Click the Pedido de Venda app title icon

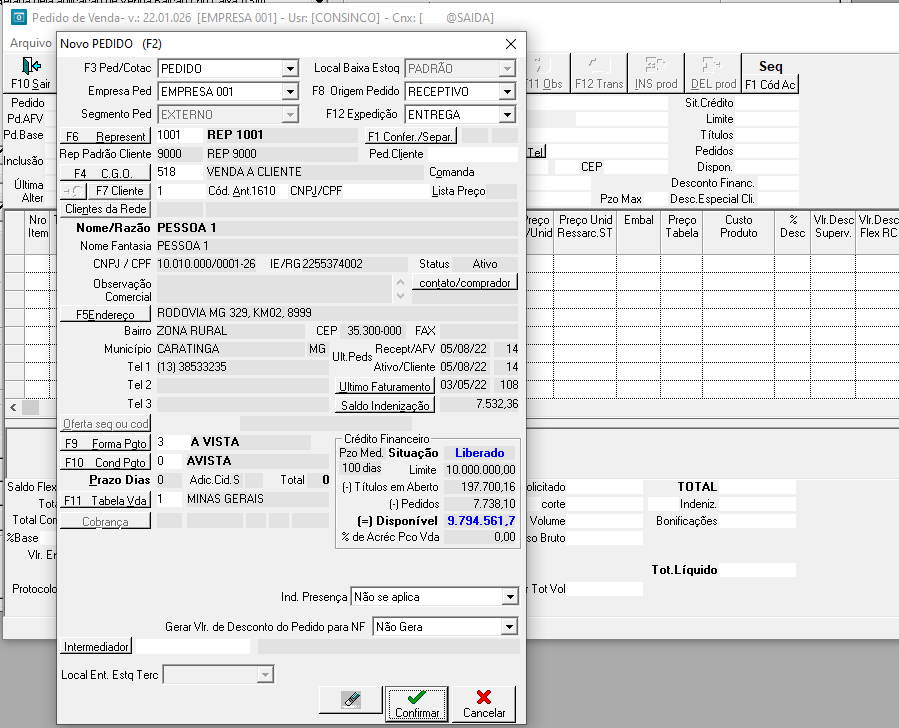[19, 17]
